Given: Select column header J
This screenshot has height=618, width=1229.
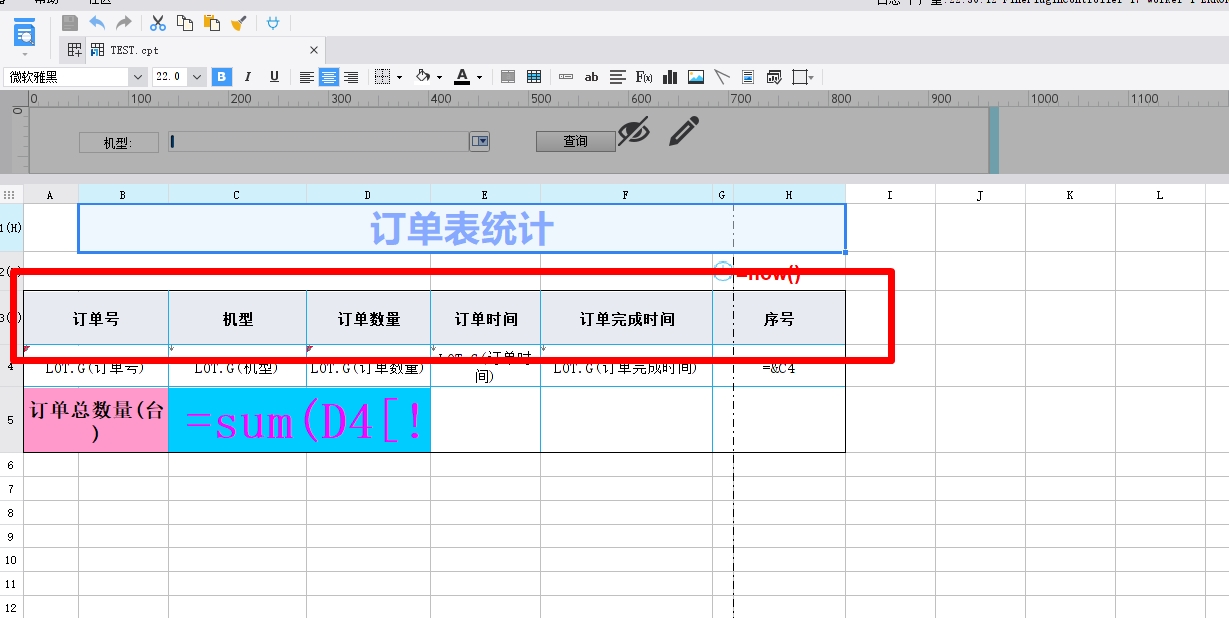Looking at the screenshot, I should pos(980,195).
